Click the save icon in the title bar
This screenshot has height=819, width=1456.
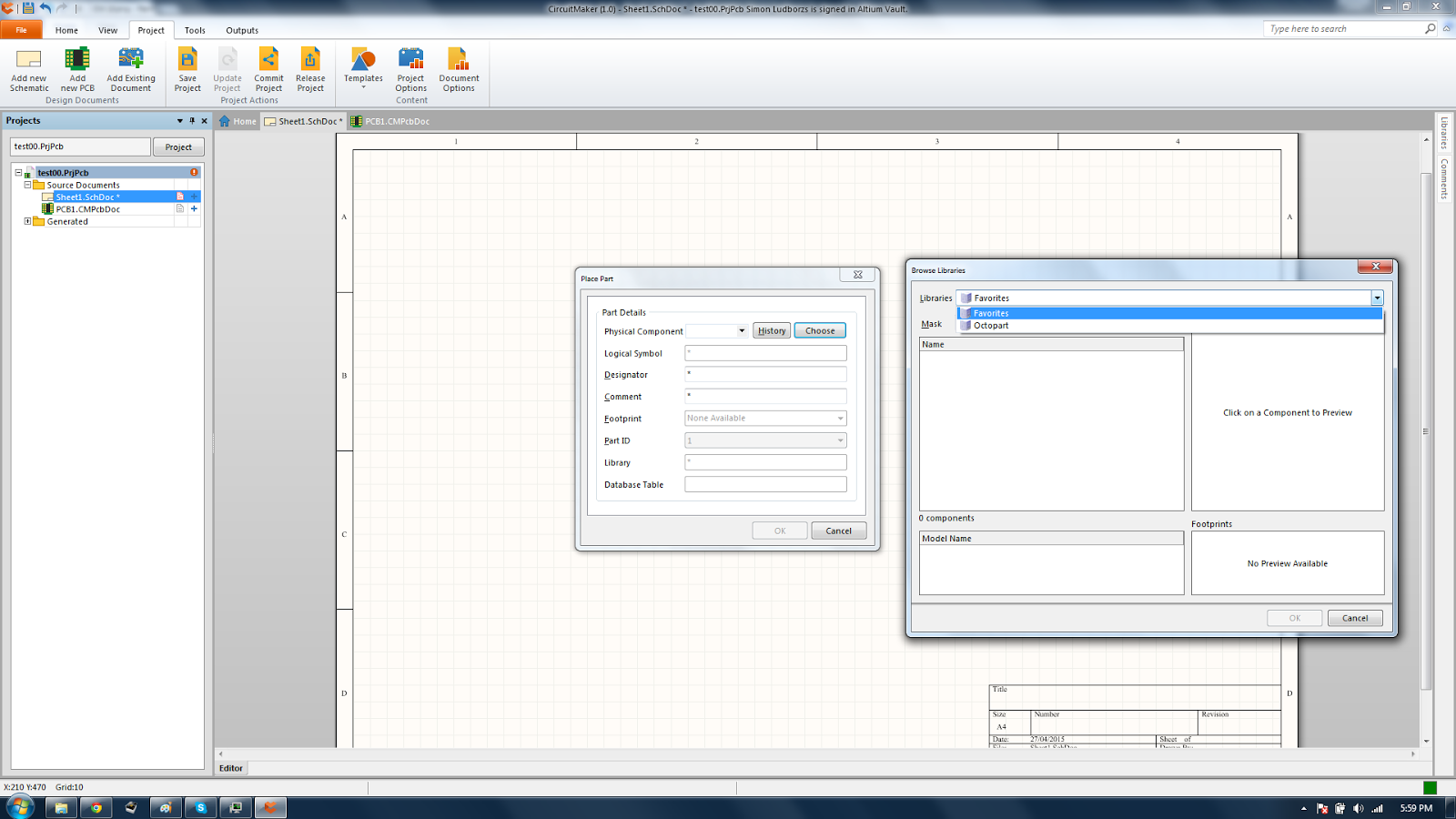click(x=28, y=8)
